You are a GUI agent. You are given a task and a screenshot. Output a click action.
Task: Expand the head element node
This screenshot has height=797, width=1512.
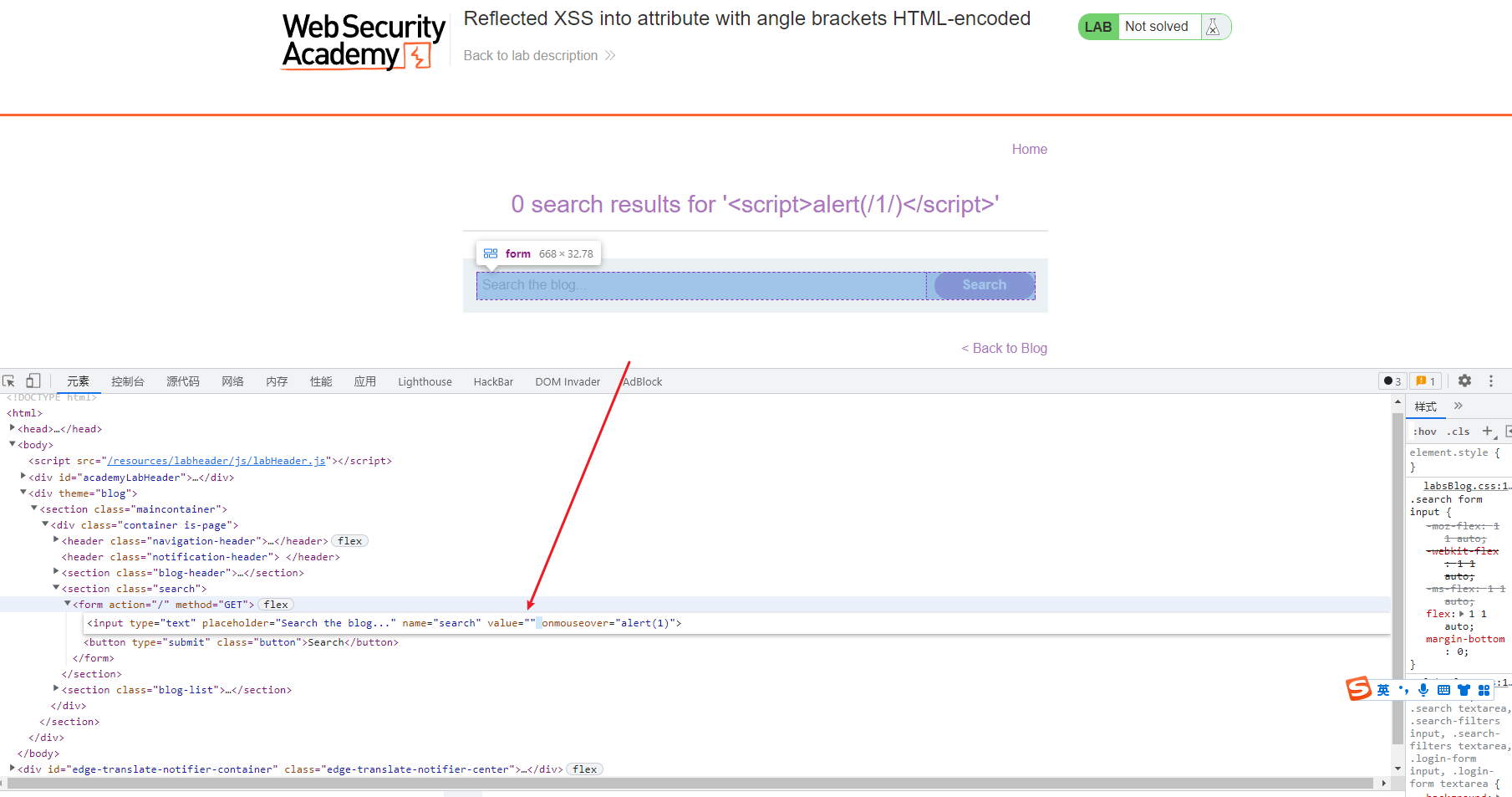click(x=13, y=428)
